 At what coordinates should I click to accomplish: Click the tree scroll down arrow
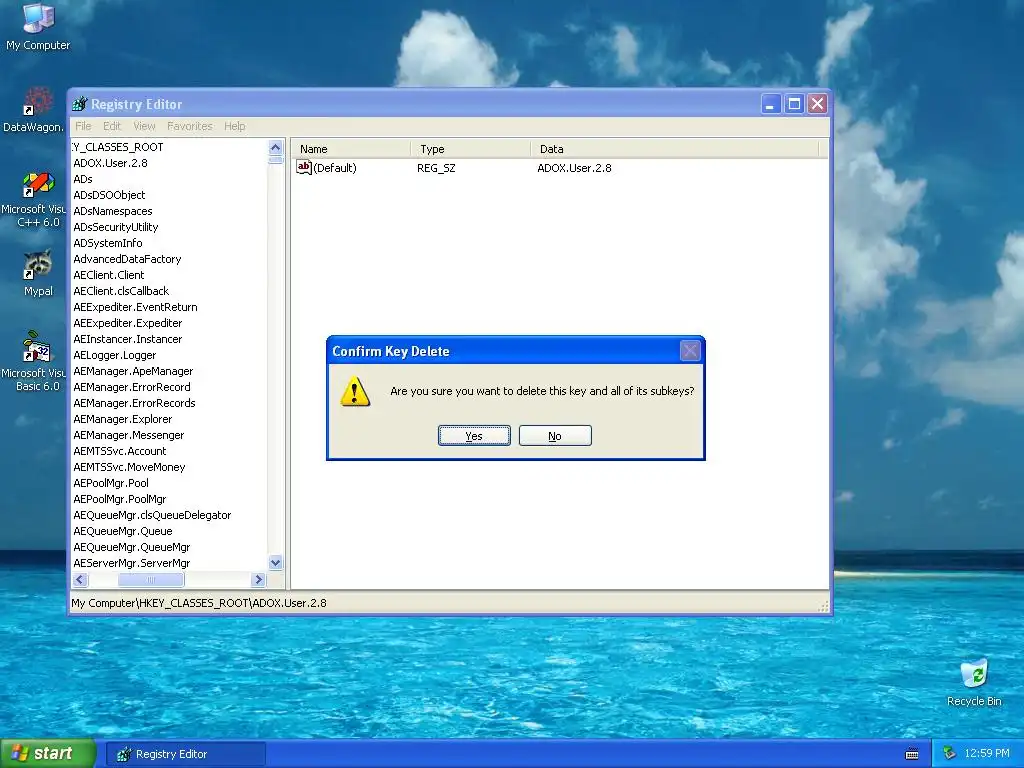(276, 562)
